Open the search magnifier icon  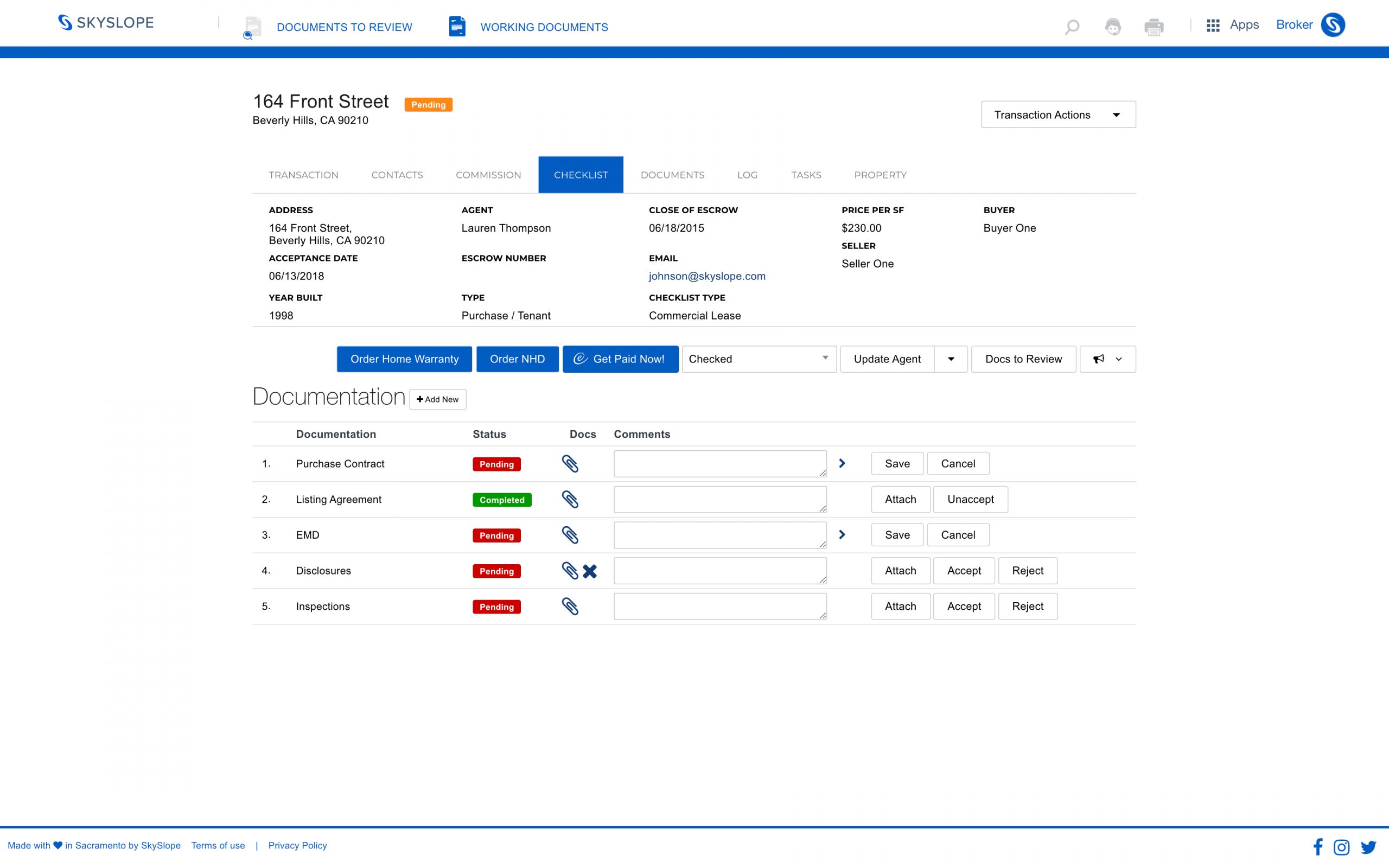pos(1071,27)
